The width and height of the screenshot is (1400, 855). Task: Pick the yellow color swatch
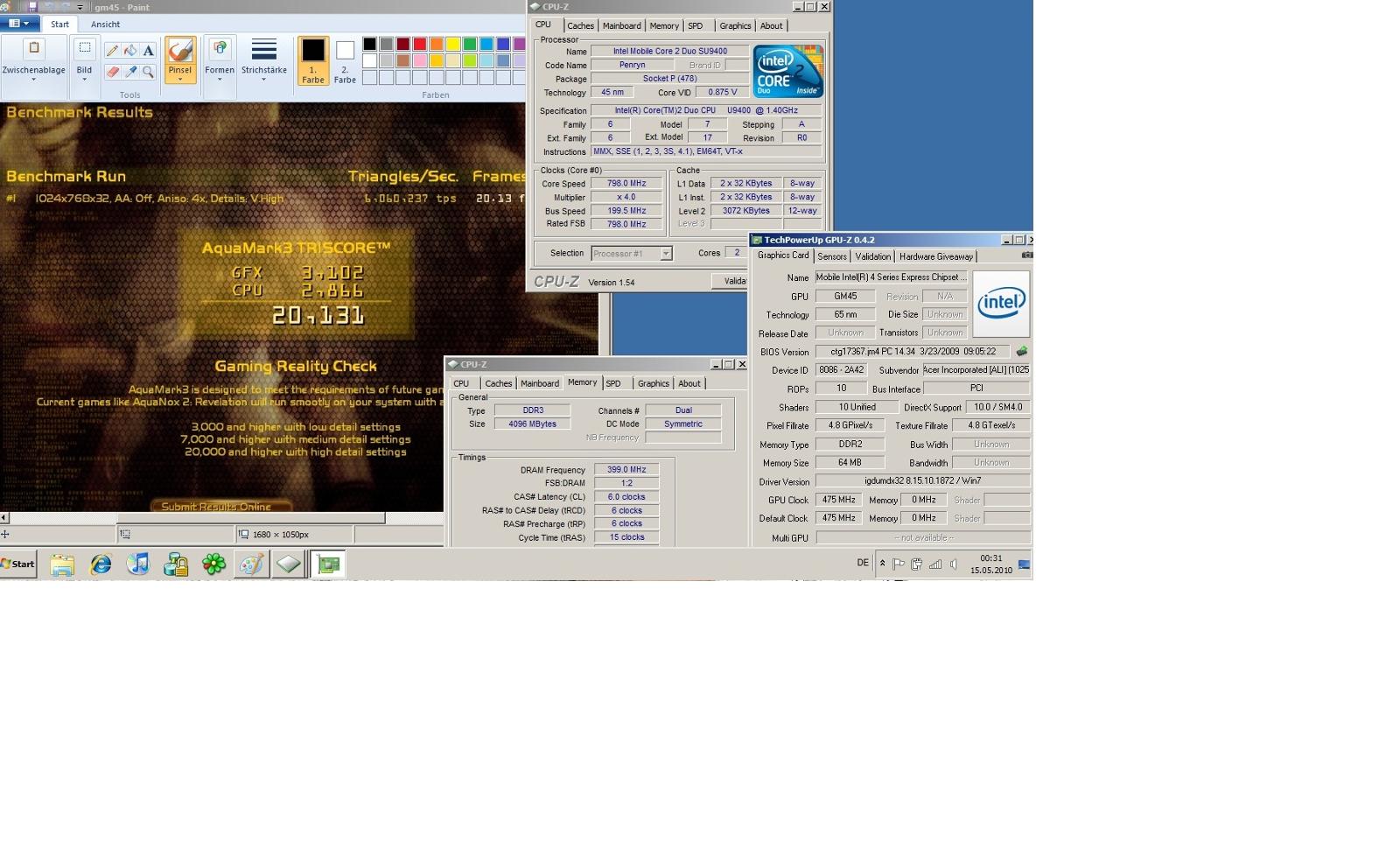453,45
